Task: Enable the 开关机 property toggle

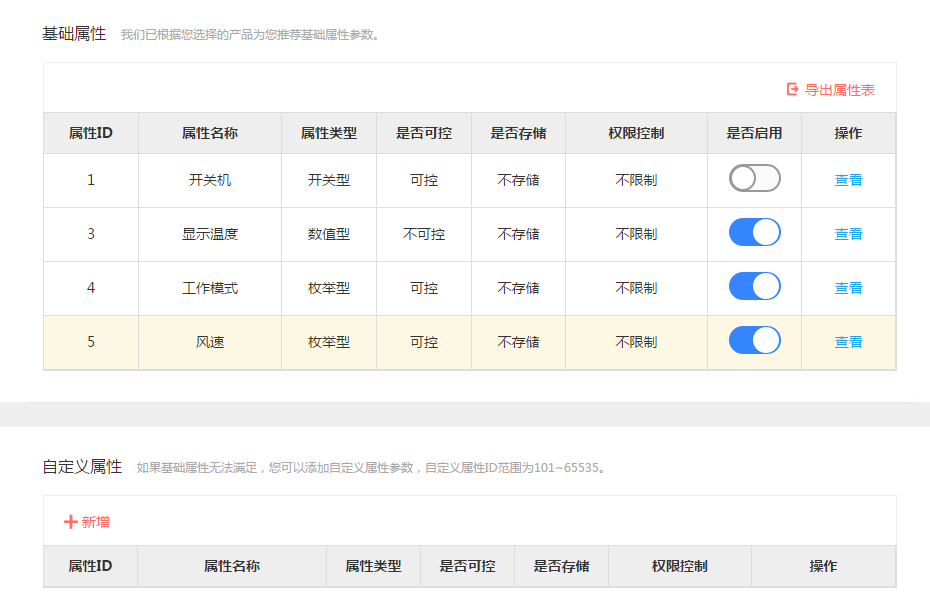Action: [754, 179]
